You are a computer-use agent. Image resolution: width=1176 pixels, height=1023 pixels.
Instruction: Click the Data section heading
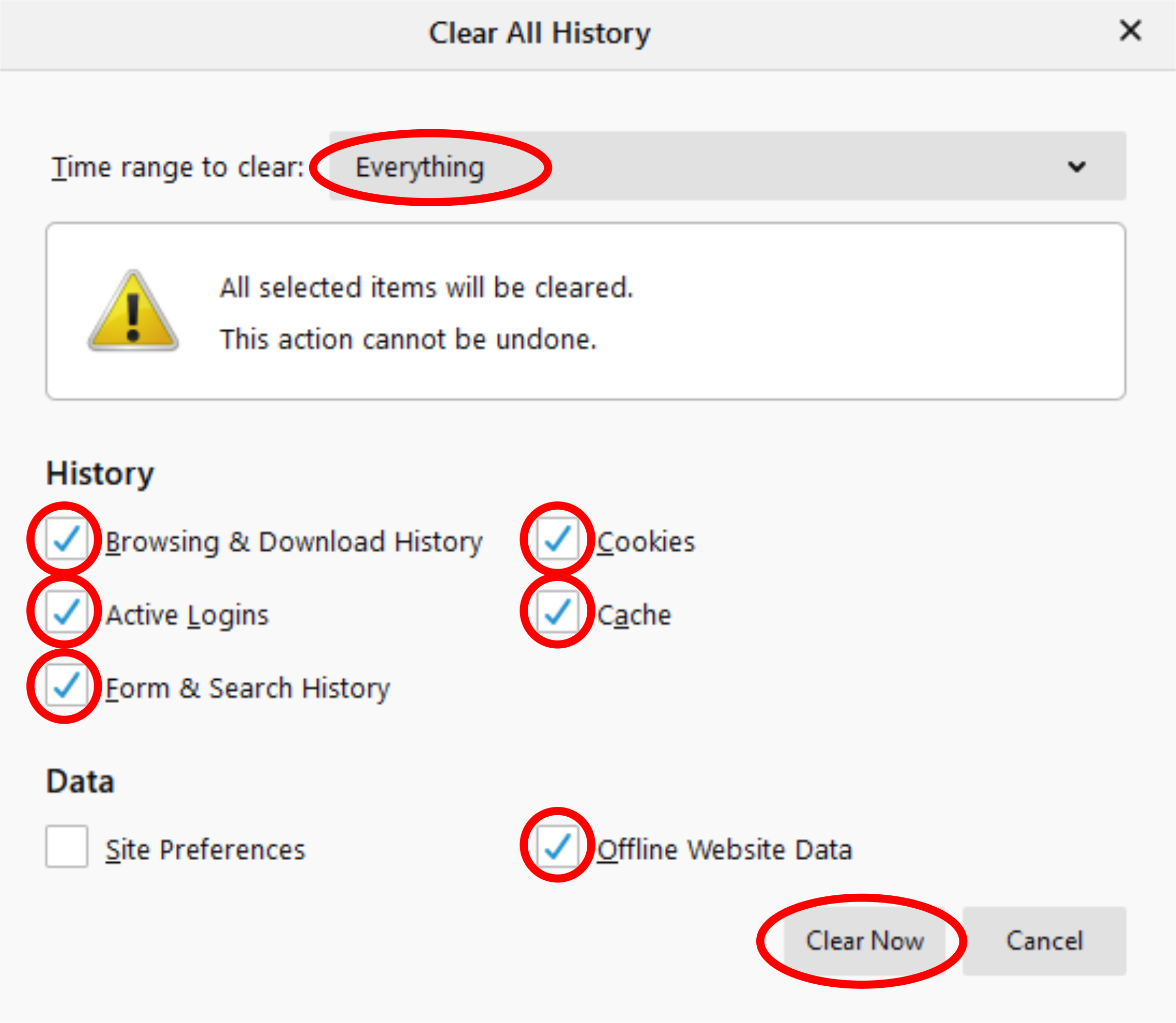[81, 782]
